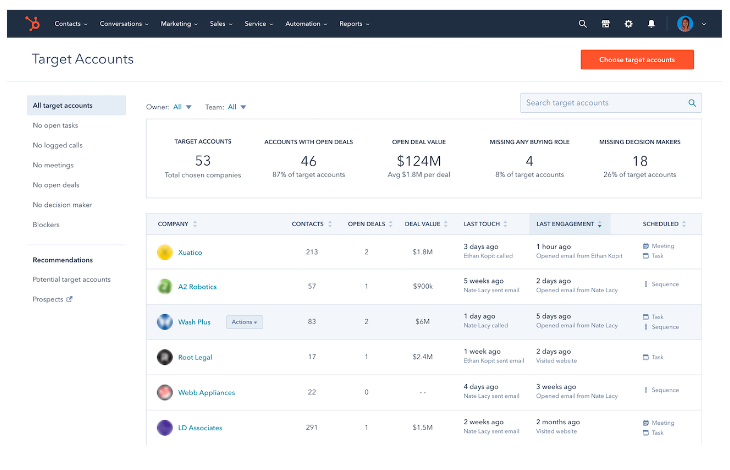
Task: Open the notifications bell
Action: [651, 24]
